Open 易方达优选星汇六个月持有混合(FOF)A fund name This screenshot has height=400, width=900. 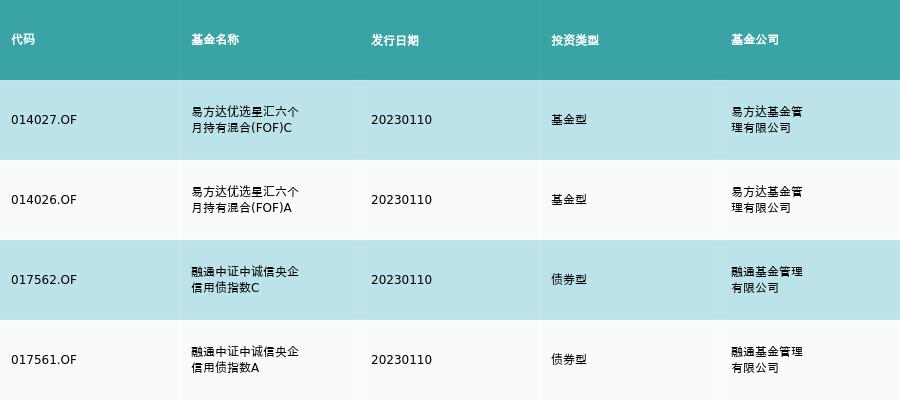(245, 200)
